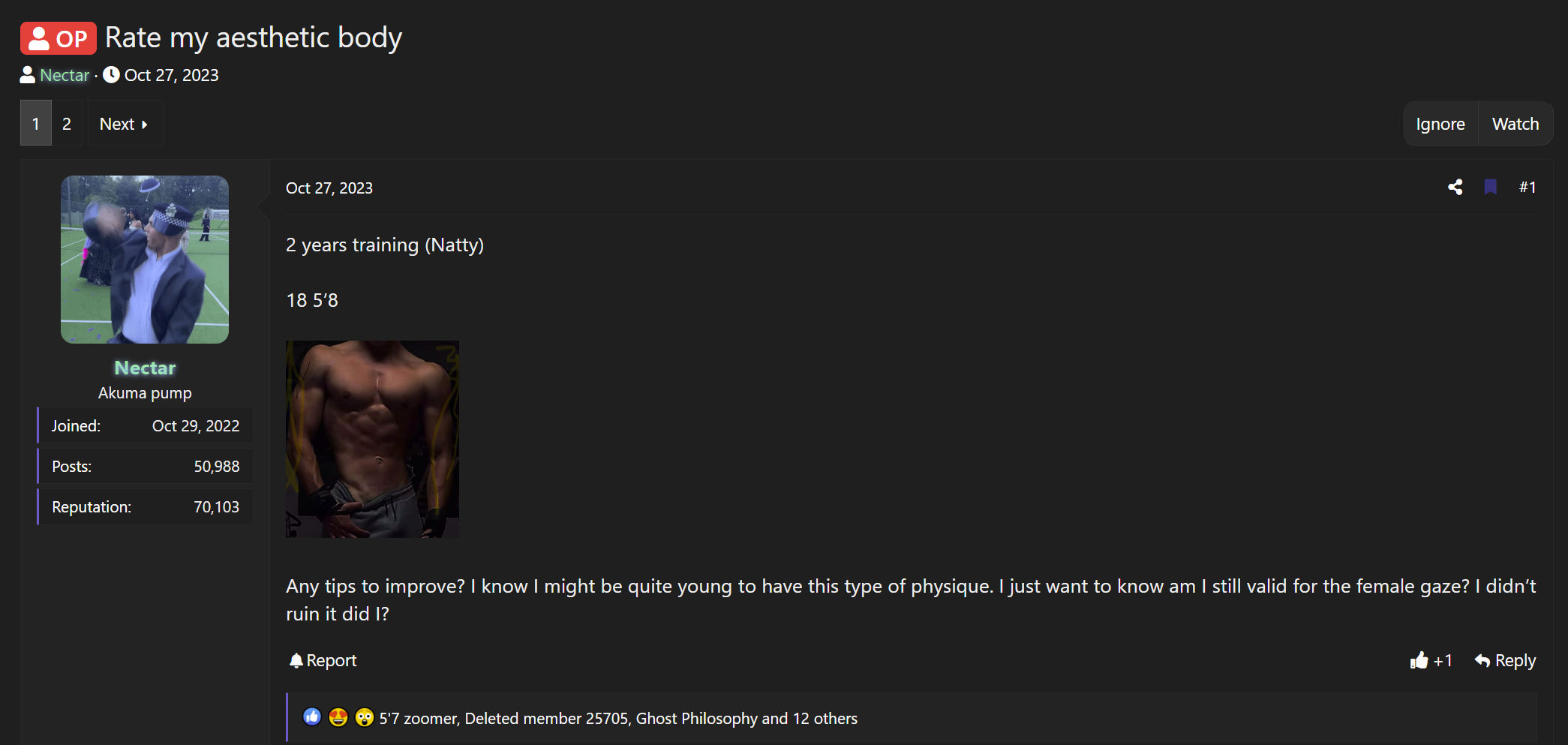This screenshot has width=1568, height=745.
Task: Click the shocked face reaction emoji
Action: tap(365, 717)
